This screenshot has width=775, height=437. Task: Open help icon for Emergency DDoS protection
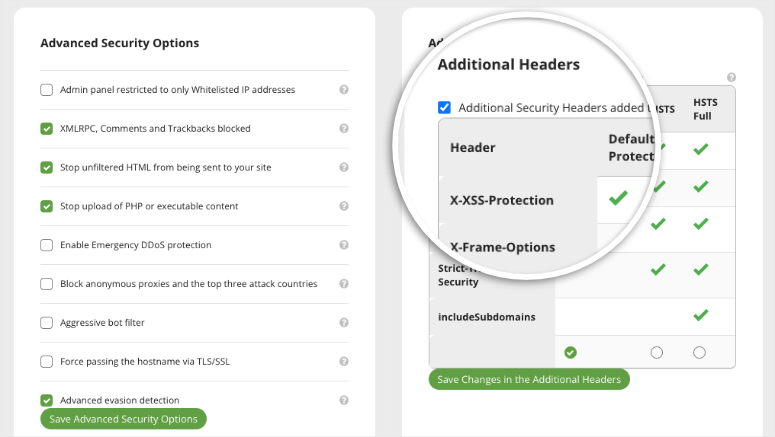tap(344, 245)
